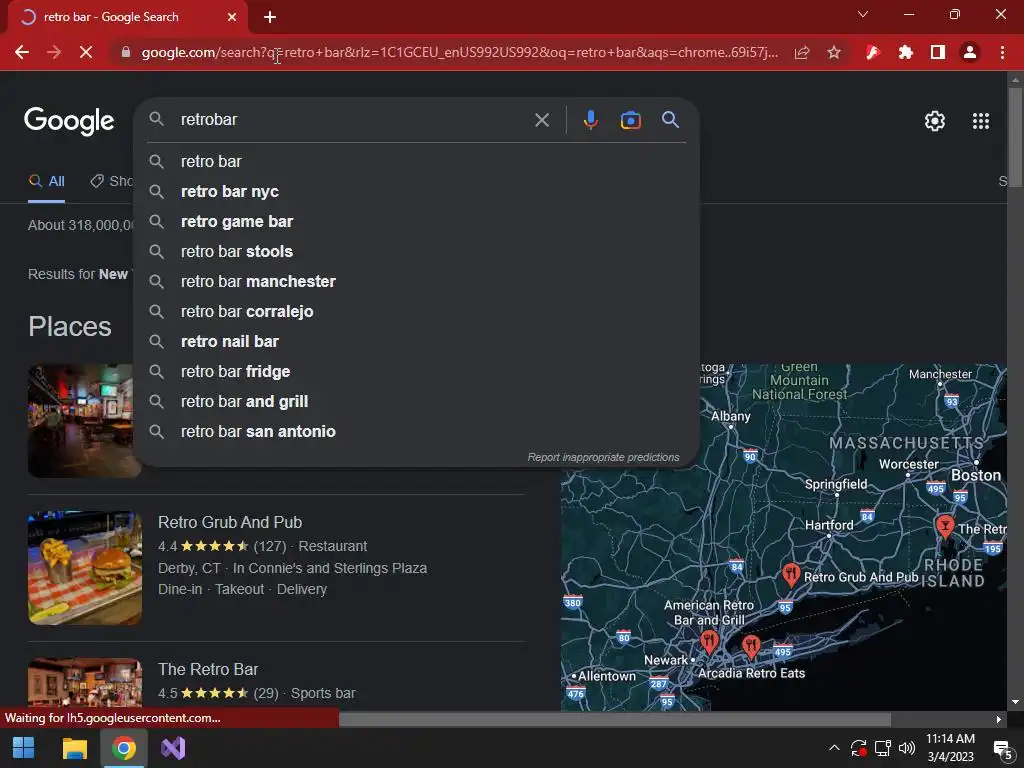
Task: View site information via the lock icon
Action: click(x=126, y=52)
